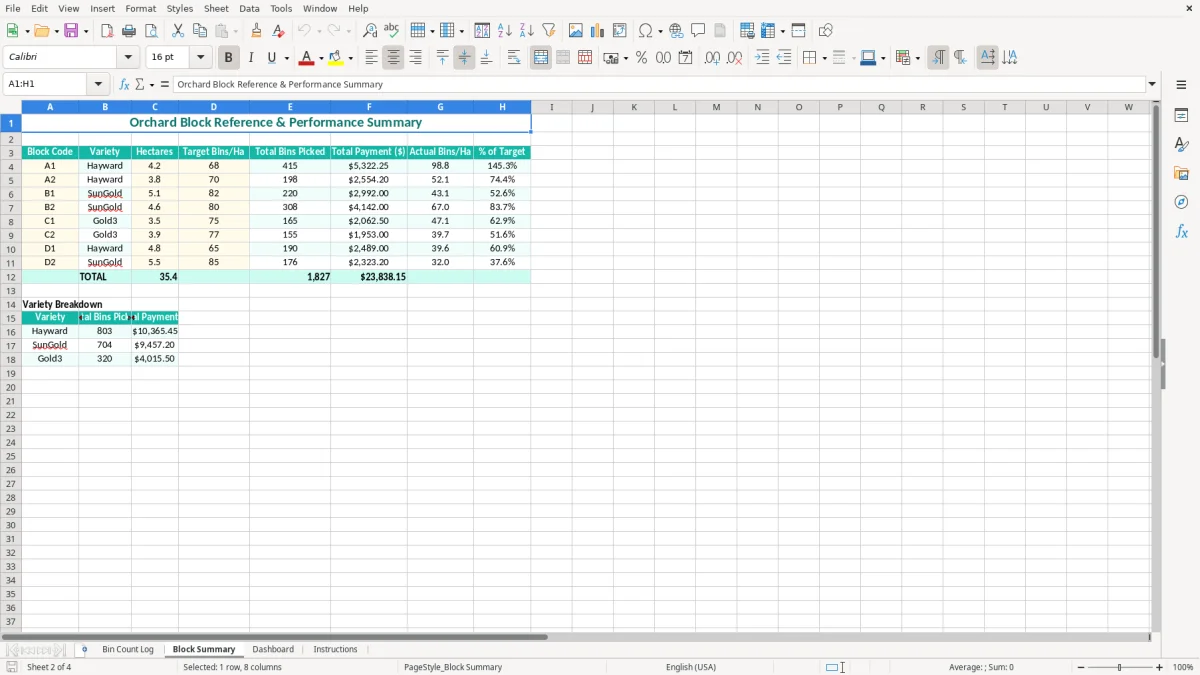1200x675 pixels.
Task: Expand formula bar dropdown arrow
Action: (1152, 85)
